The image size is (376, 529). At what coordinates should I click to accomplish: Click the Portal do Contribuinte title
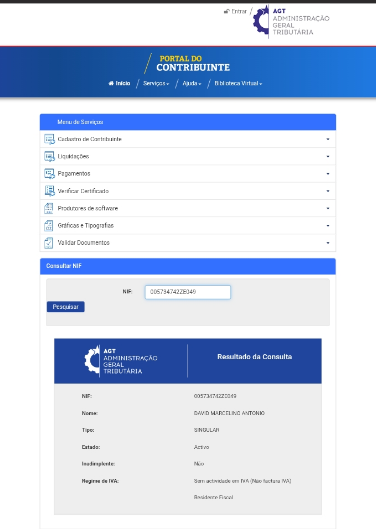coord(193,63)
